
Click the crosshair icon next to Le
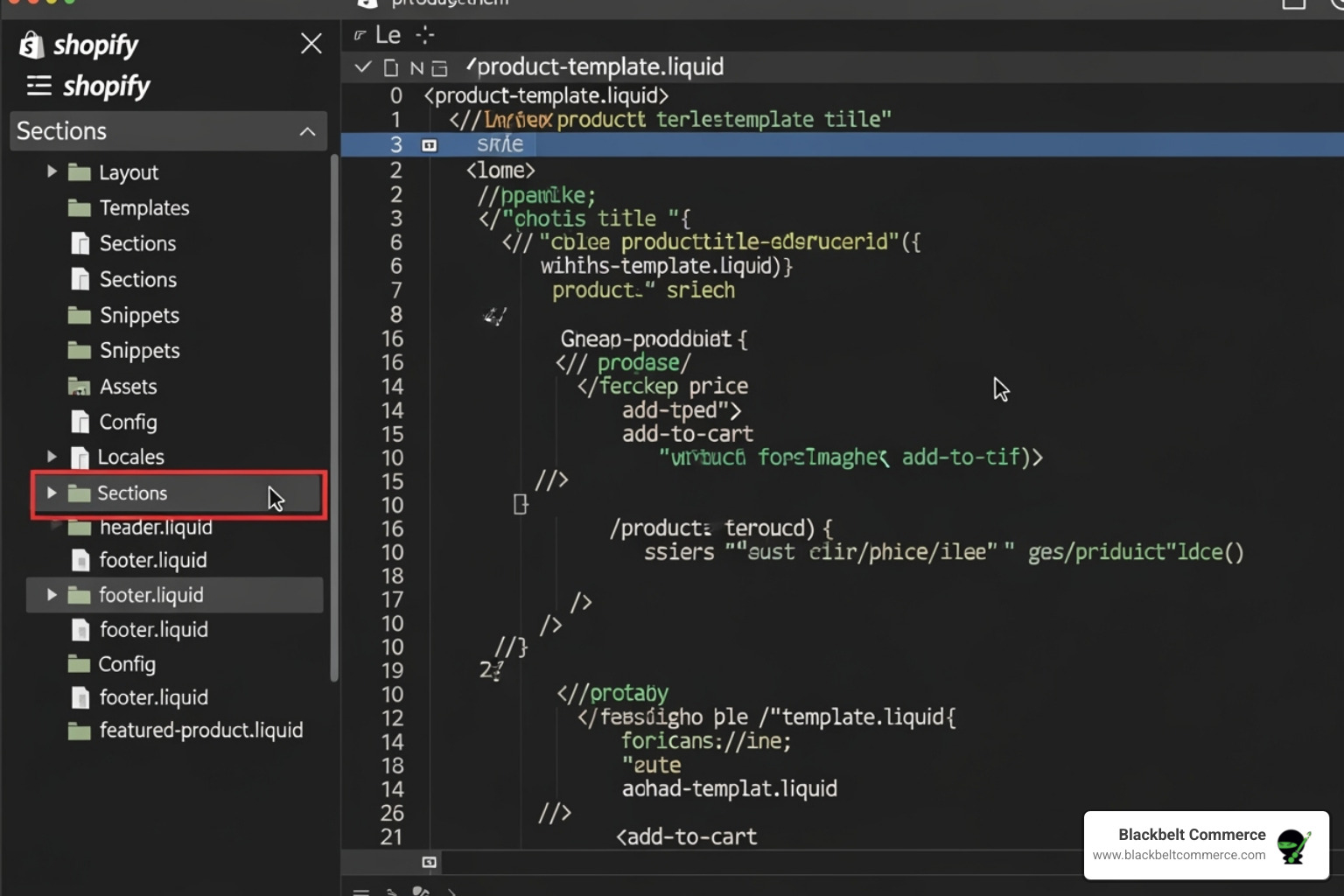425,35
